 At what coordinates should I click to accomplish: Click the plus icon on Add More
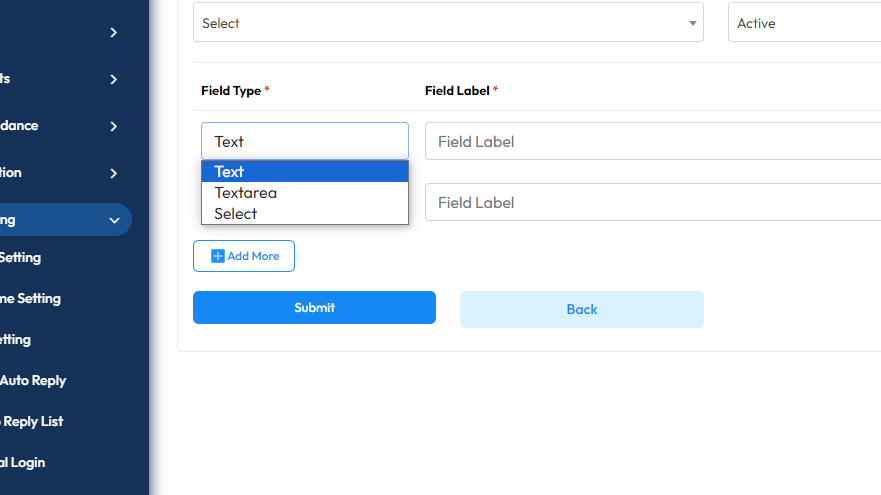[218, 256]
